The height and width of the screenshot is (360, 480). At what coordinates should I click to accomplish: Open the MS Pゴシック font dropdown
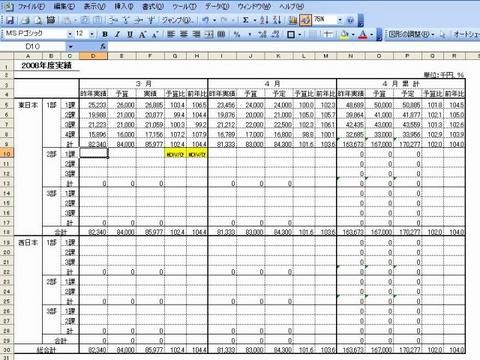coord(70,34)
